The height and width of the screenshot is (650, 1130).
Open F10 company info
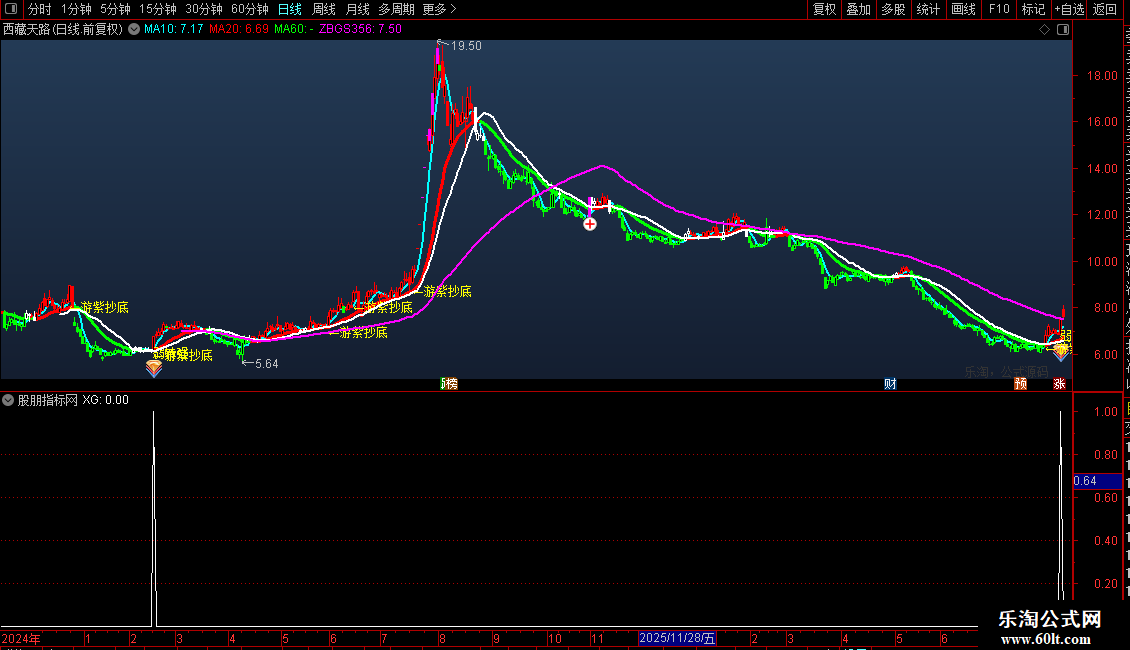pos(999,9)
